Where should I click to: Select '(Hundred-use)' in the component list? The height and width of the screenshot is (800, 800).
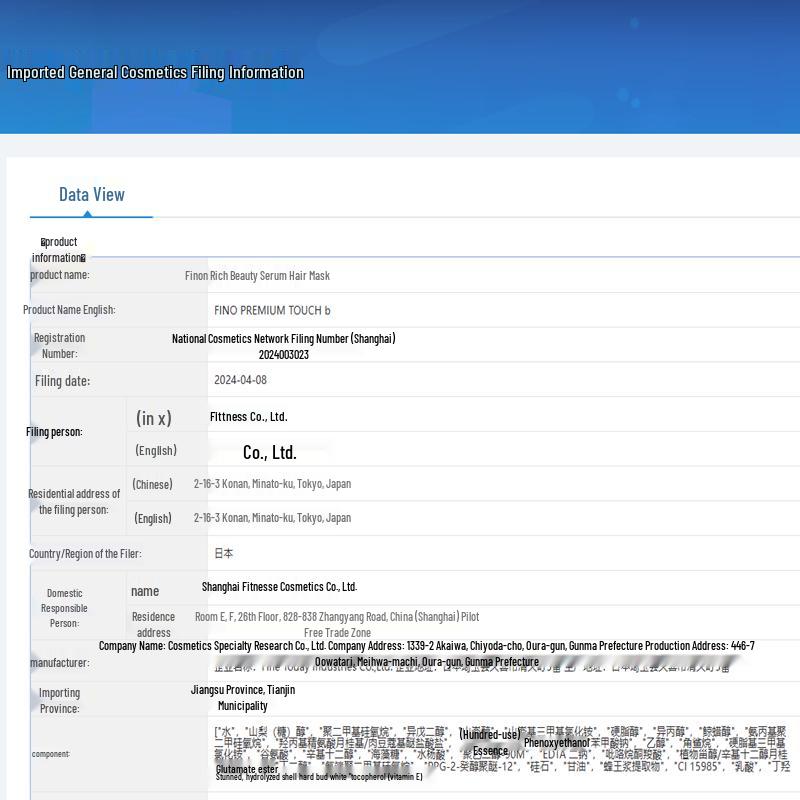pos(490,734)
